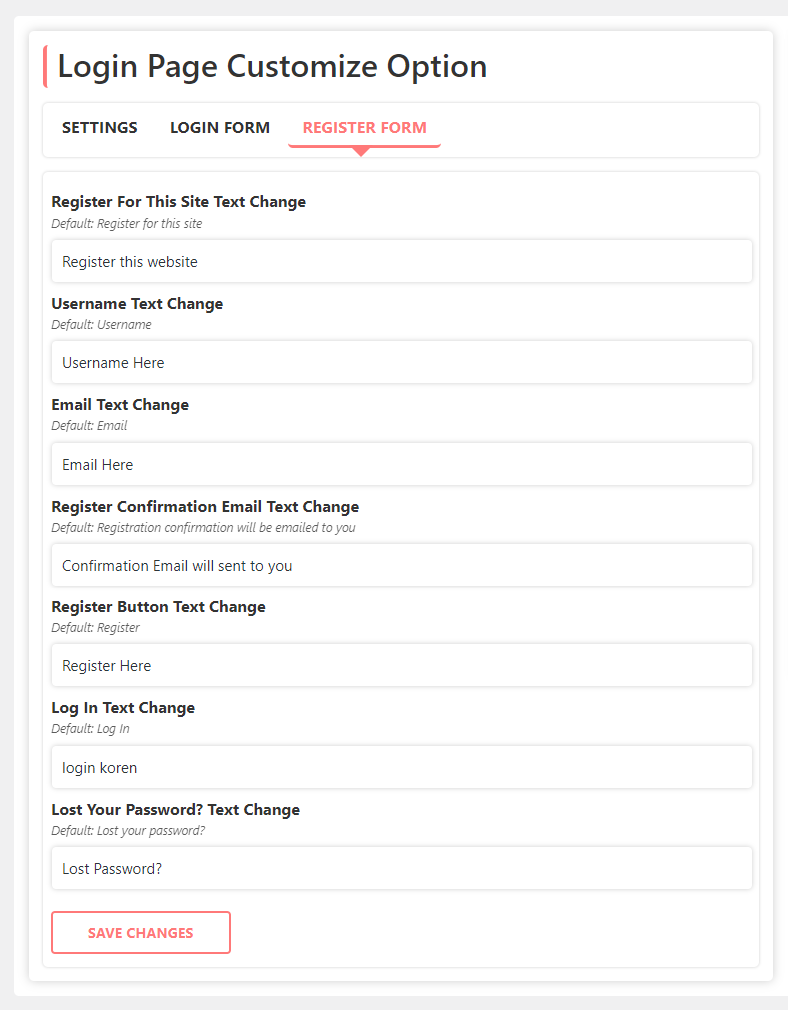
Task: Click the 'Email Text Change' label
Action: tap(120, 405)
